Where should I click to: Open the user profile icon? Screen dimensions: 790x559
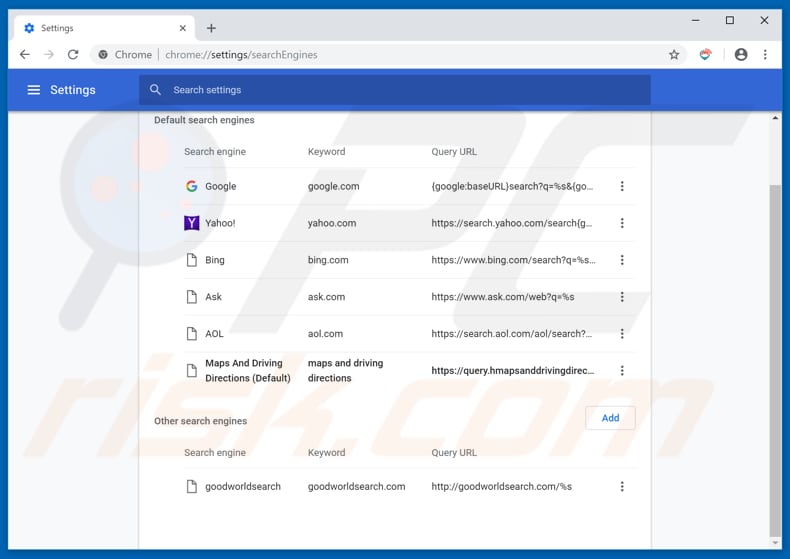pyautogui.click(x=741, y=54)
